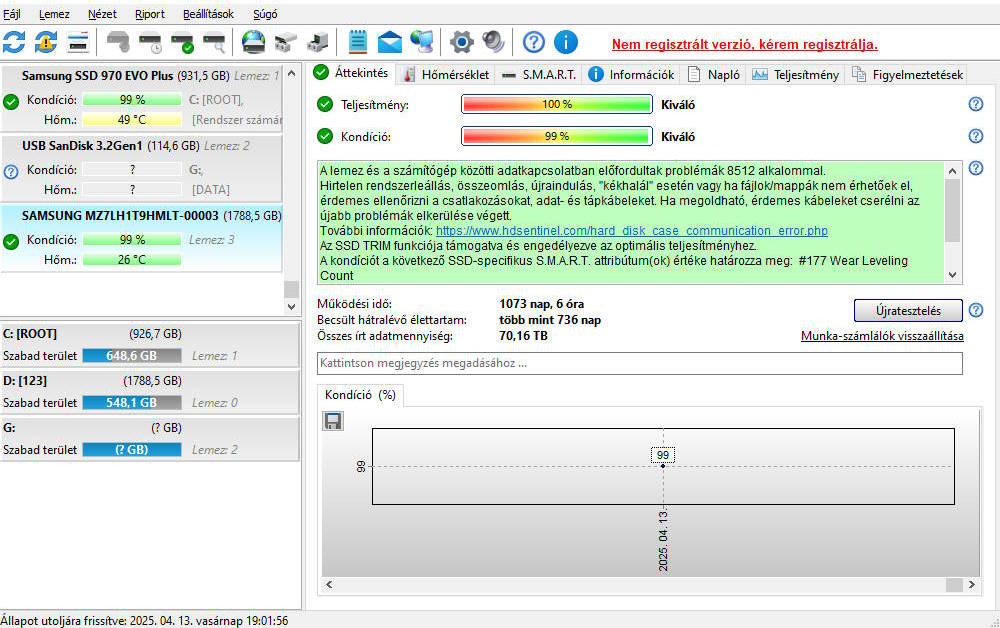Switch to the Információk tab
The height and width of the screenshot is (628, 1000).
pyautogui.click(x=631, y=75)
